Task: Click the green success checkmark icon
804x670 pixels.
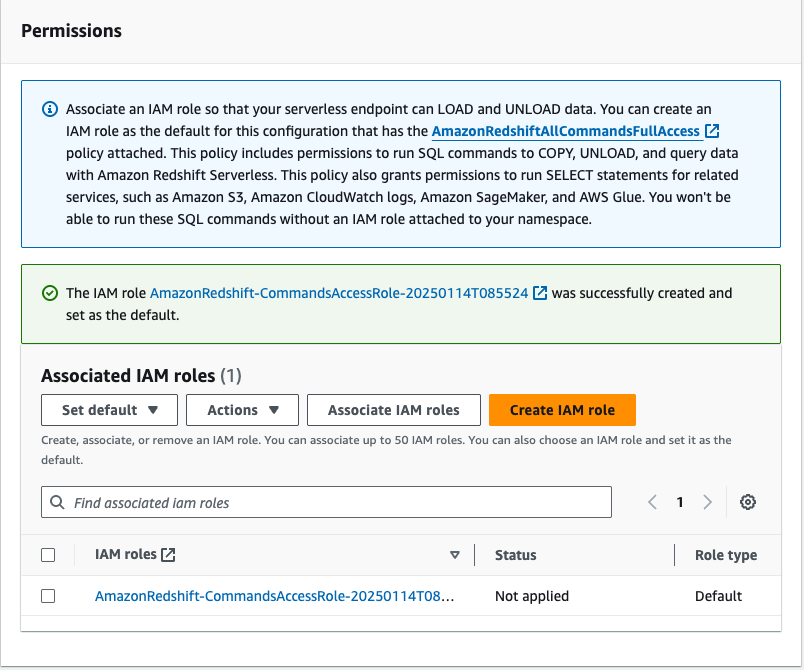Action: [49, 294]
